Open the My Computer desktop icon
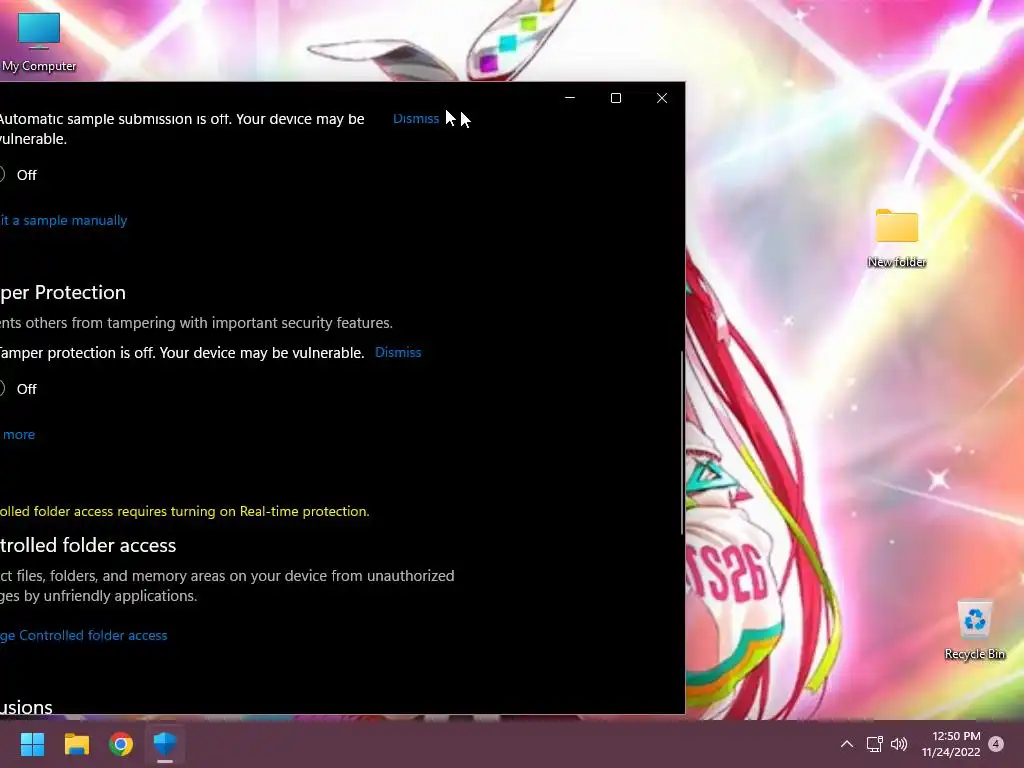 click(x=39, y=41)
